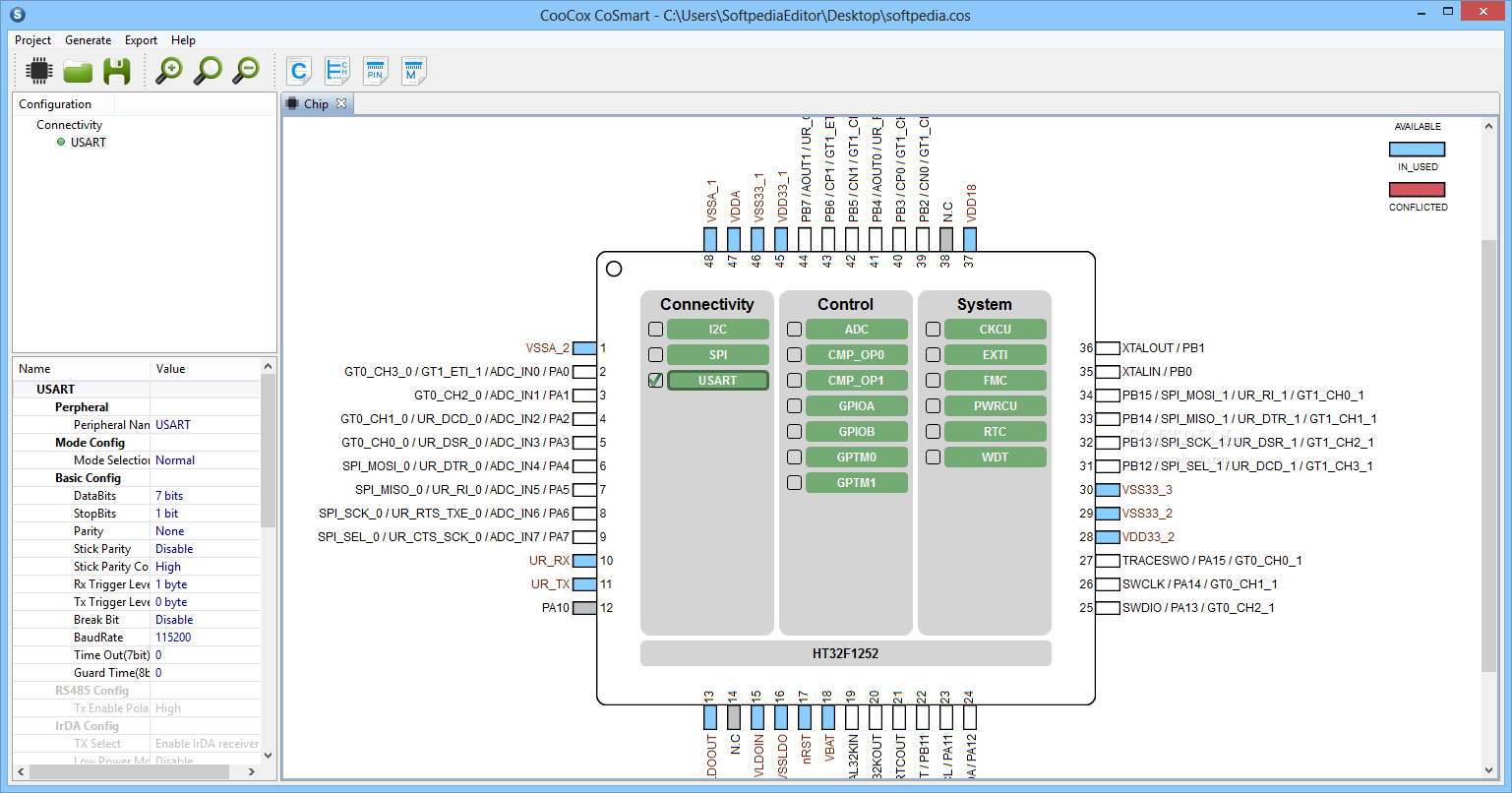Generate C code with the C document icon

(x=299, y=71)
